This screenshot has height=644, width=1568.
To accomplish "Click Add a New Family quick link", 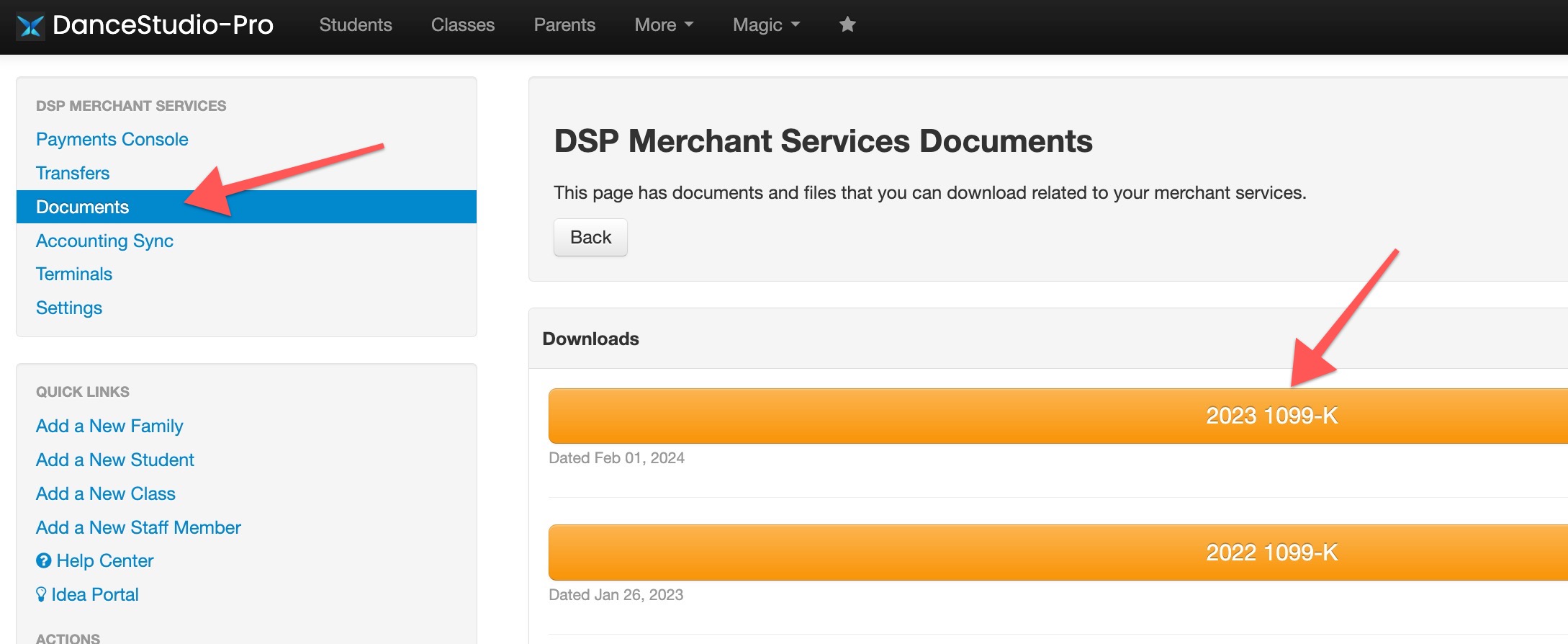I will [x=109, y=426].
